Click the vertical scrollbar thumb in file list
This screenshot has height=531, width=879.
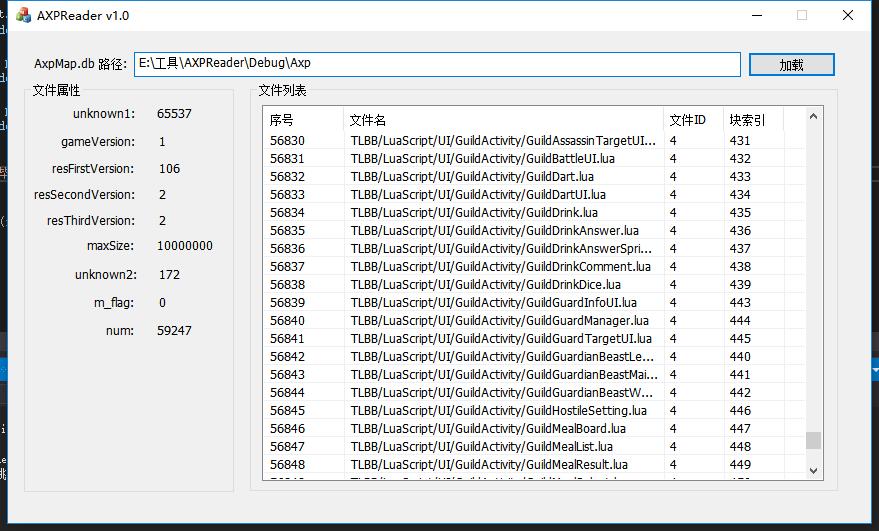pyautogui.click(x=813, y=440)
